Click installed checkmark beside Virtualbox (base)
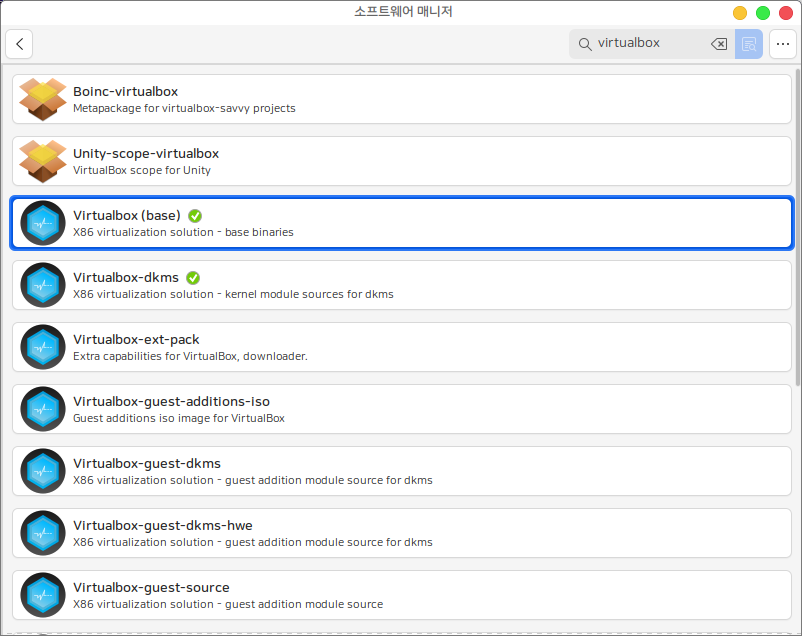This screenshot has width=802, height=636. coord(195,215)
